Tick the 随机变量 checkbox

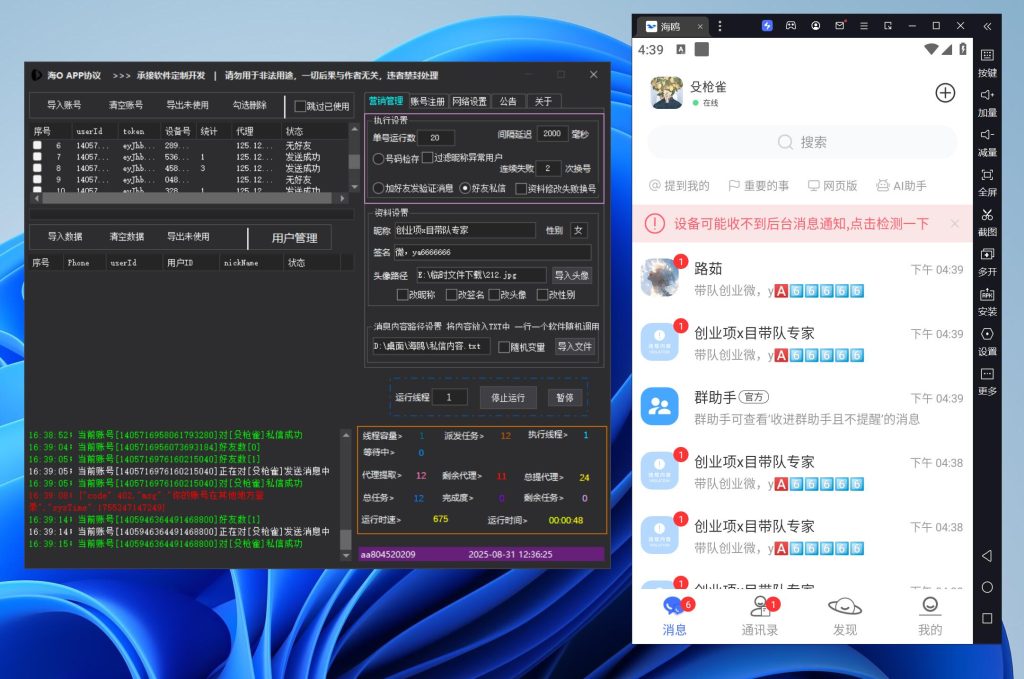[x=505, y=347]
